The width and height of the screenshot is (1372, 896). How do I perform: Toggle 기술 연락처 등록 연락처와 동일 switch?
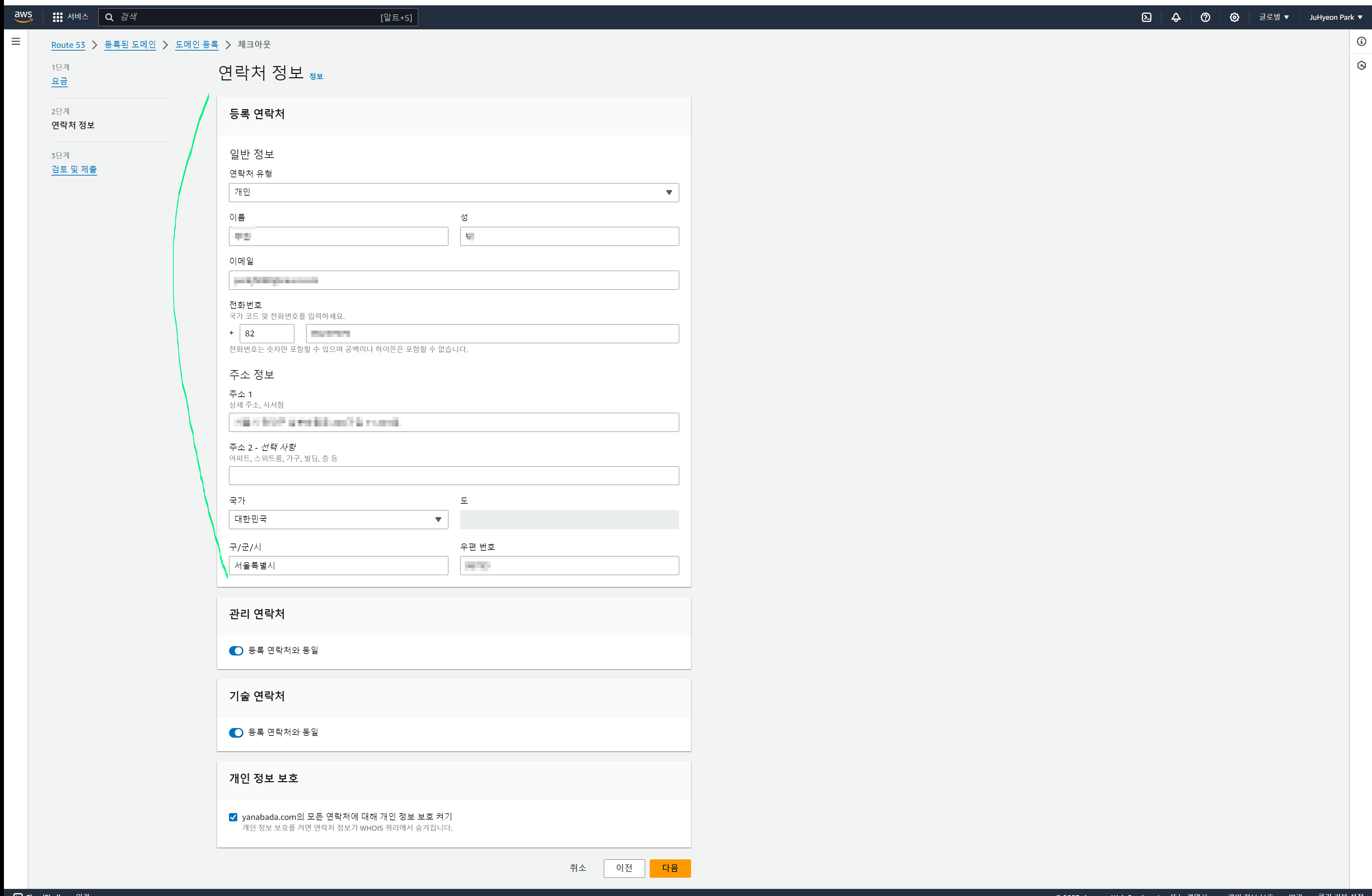(236, 732)
